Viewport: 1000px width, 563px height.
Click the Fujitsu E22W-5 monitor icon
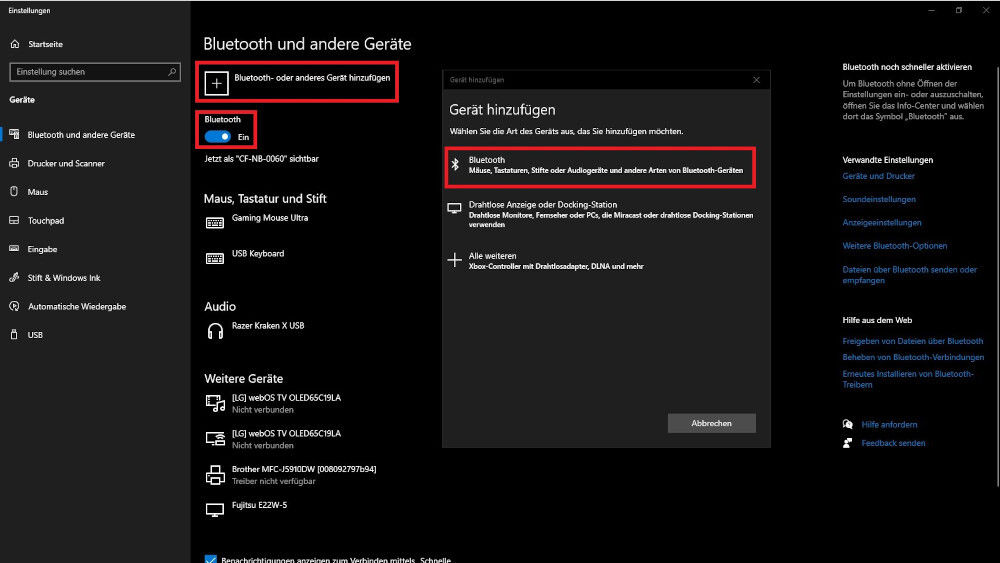215,509
